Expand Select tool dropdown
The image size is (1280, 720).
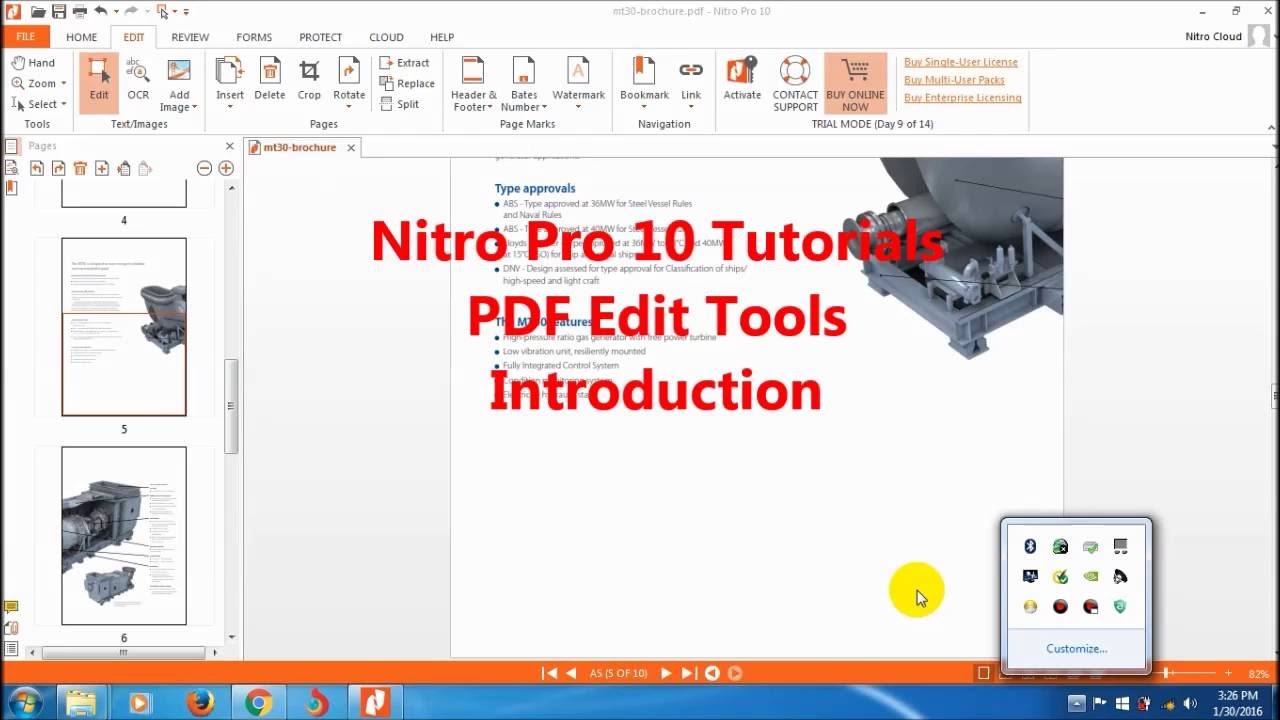click(63, 104)
